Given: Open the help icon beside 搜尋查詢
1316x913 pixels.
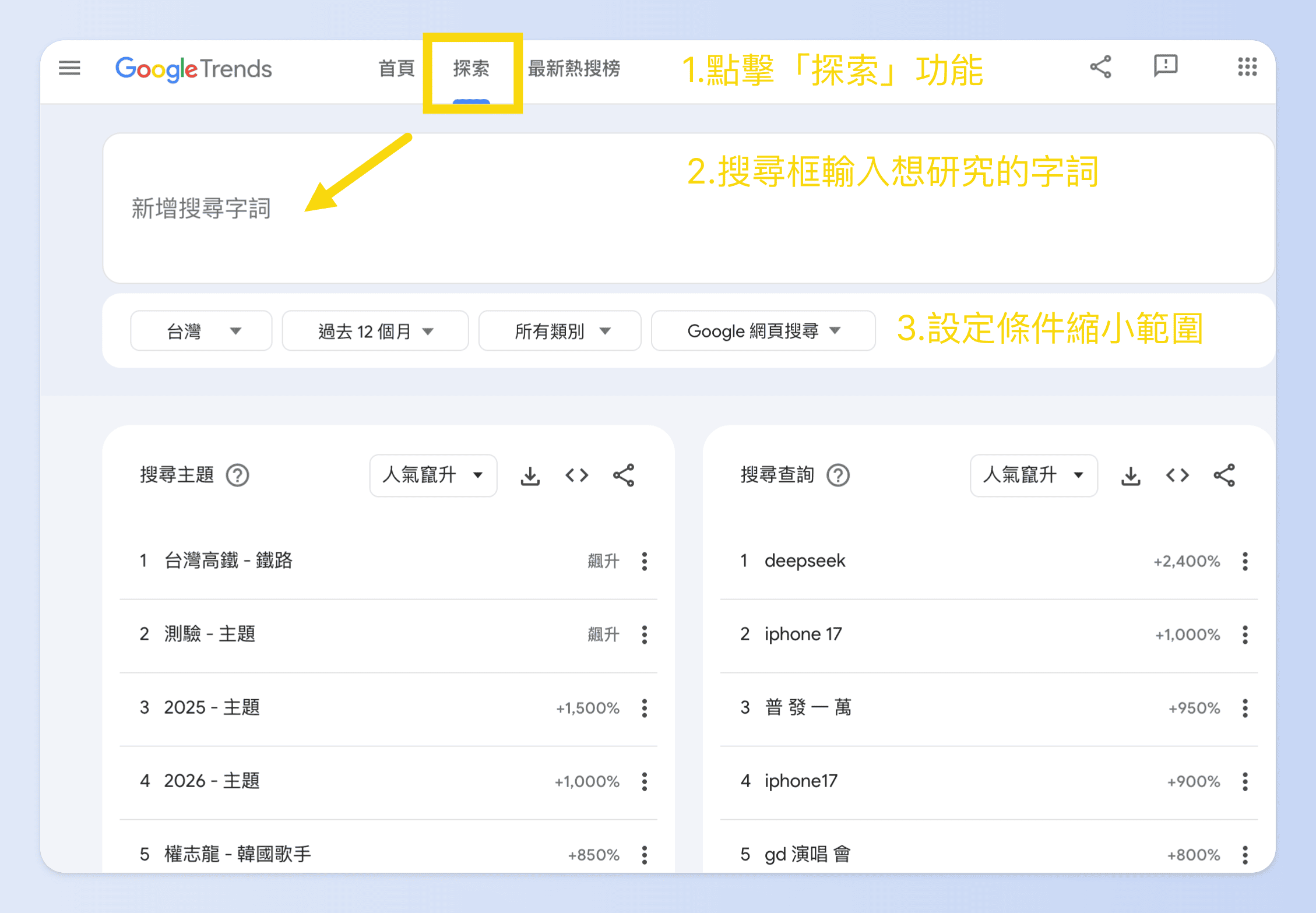Looking at the screenshot, I should tap(838, 475).
